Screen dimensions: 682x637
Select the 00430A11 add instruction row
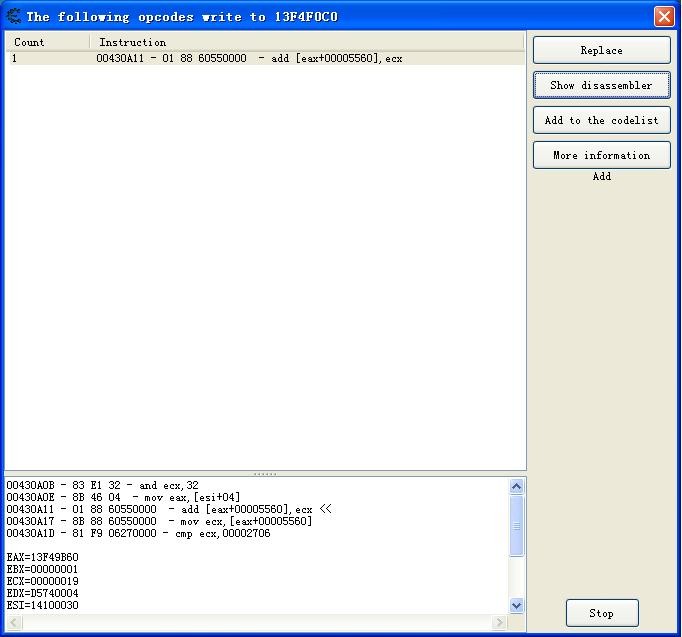pyautogui.click(x=265, y=58)
